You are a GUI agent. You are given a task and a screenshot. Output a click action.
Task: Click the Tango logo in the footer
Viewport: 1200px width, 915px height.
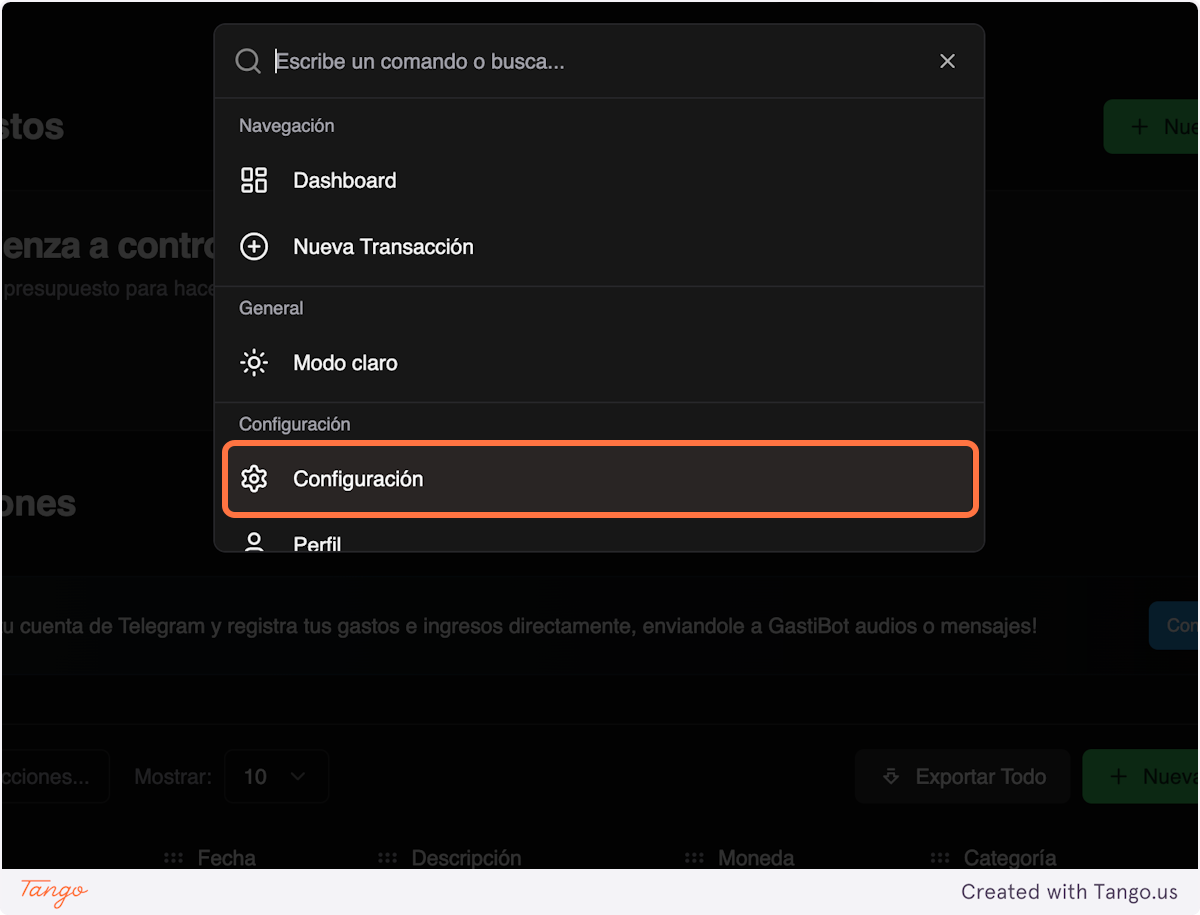pos(54,892)
